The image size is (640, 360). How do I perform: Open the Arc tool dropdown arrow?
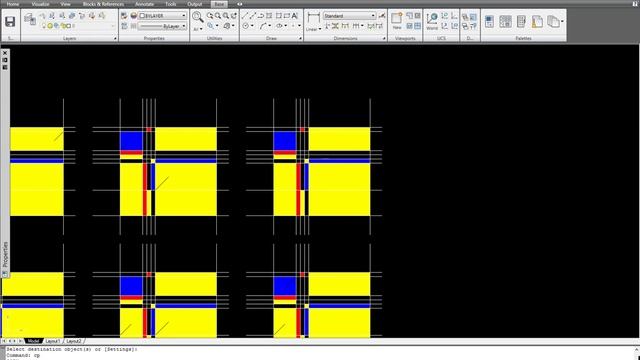pyautogui.click(x=269, y=26)
